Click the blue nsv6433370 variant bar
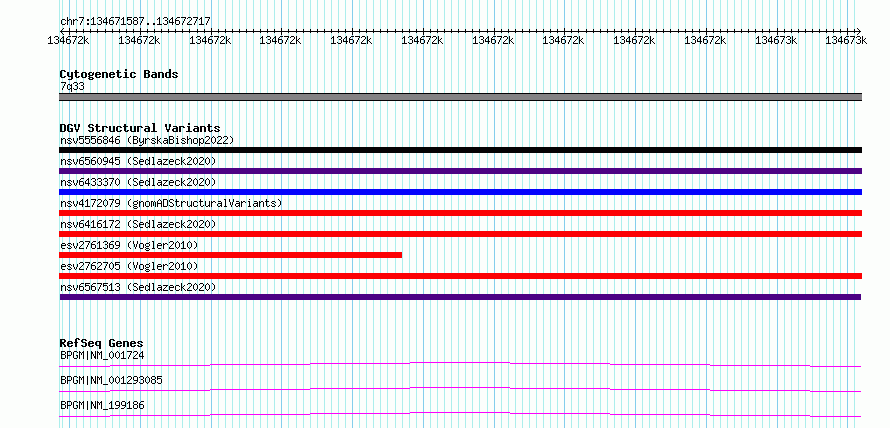This screenshot has height=428, width=890. 460,192
